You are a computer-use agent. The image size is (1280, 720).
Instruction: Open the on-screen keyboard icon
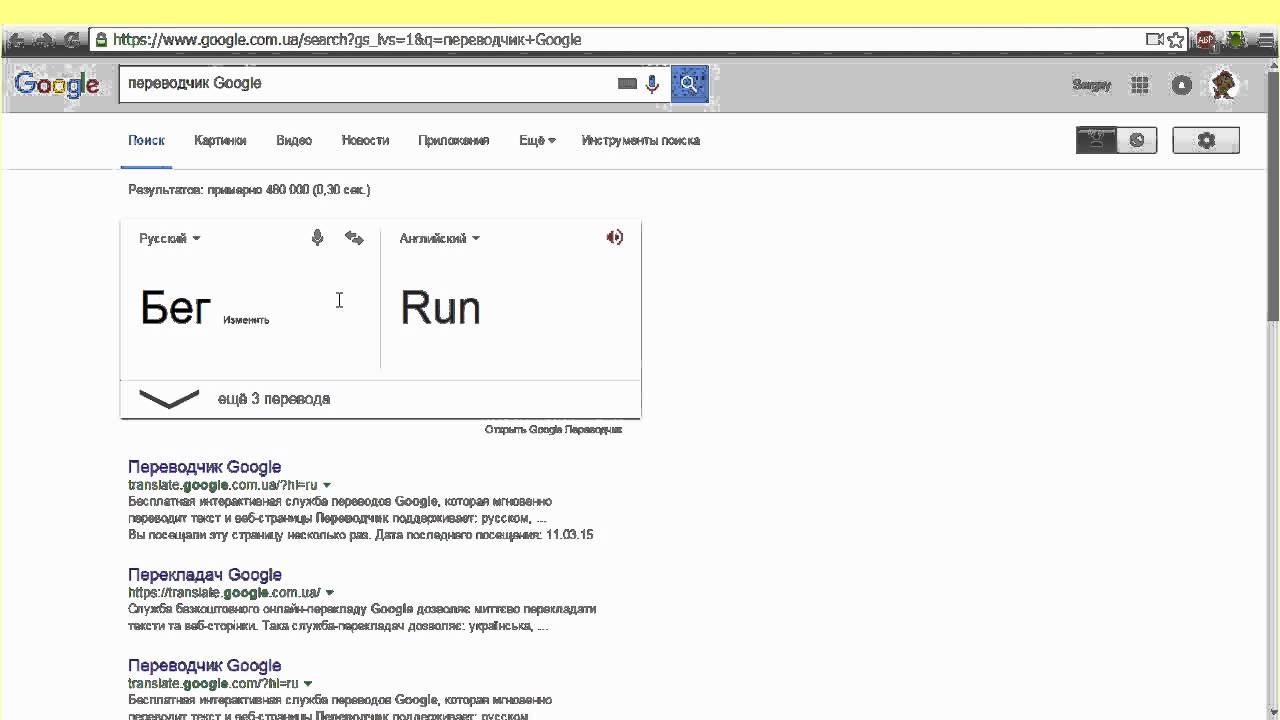(x=627, y=84)
